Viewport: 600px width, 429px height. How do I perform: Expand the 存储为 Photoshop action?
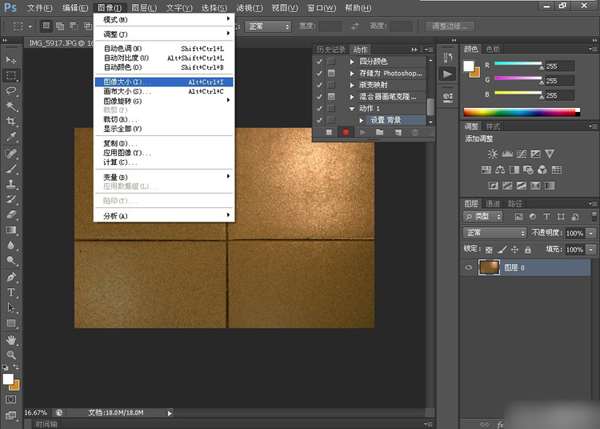(351, 74)
